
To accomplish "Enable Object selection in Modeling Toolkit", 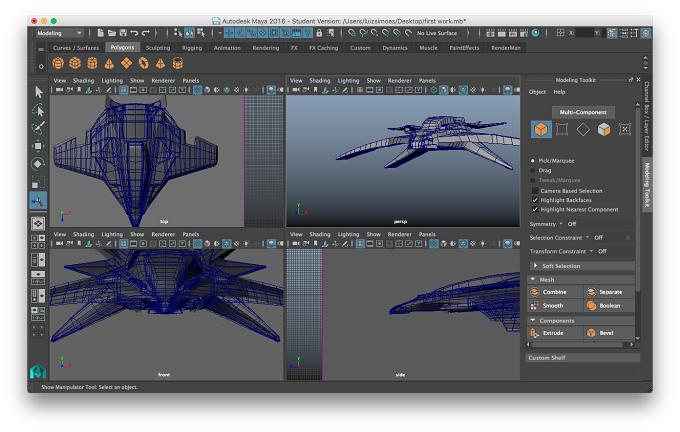I will click(541, 129).
